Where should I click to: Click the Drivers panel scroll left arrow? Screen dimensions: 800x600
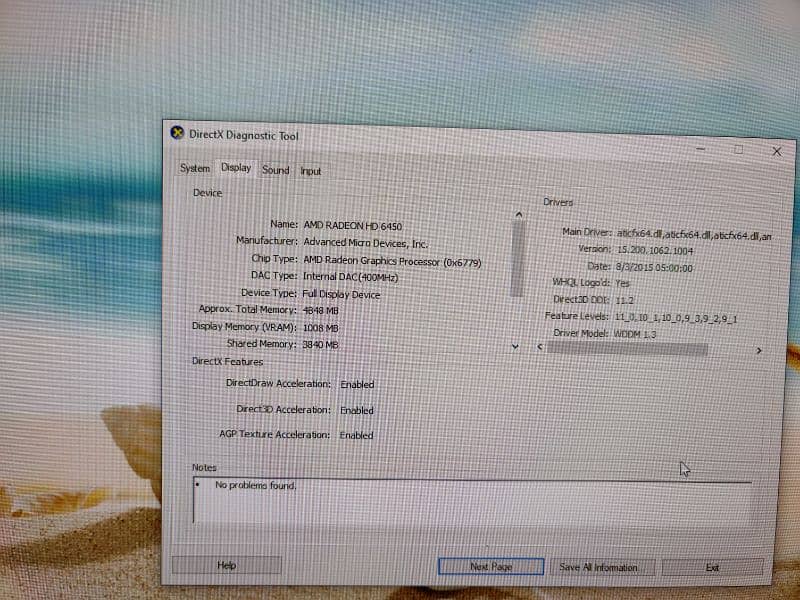coord(541,348)
